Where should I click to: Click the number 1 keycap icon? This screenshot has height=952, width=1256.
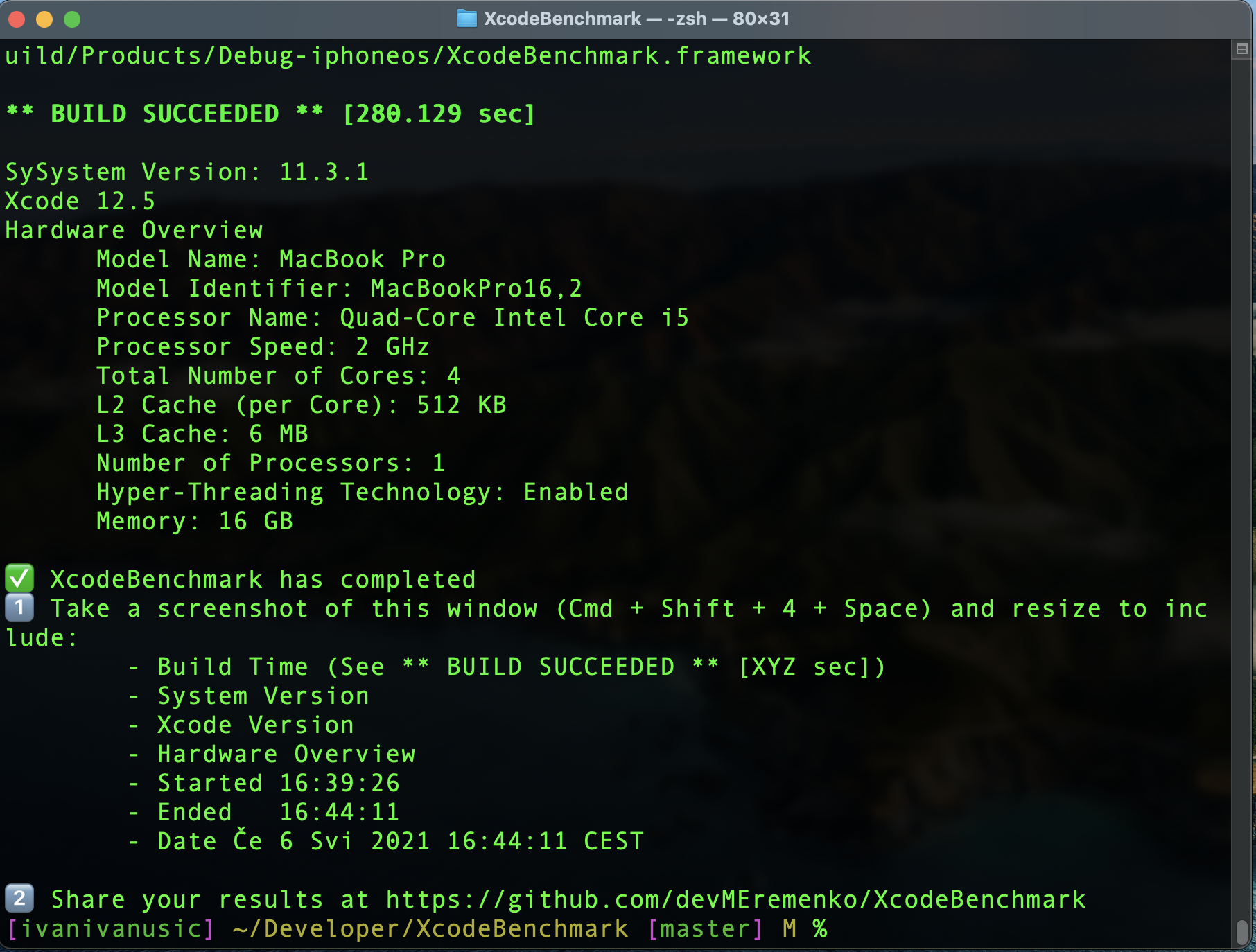19,608
